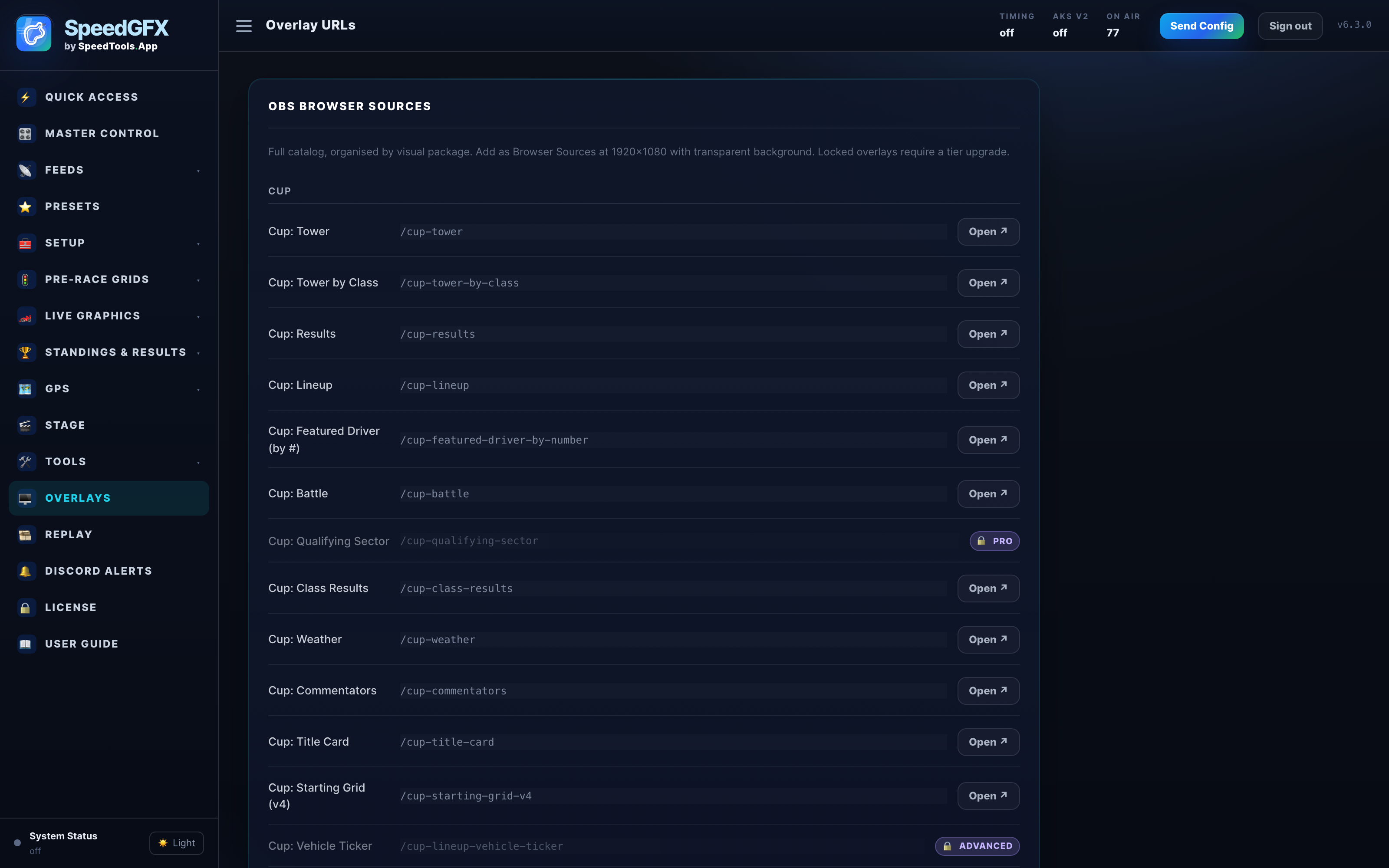Click the /cup-weather URL text
The height and width of the screenshot is (868, 1389).
[438, 640]
